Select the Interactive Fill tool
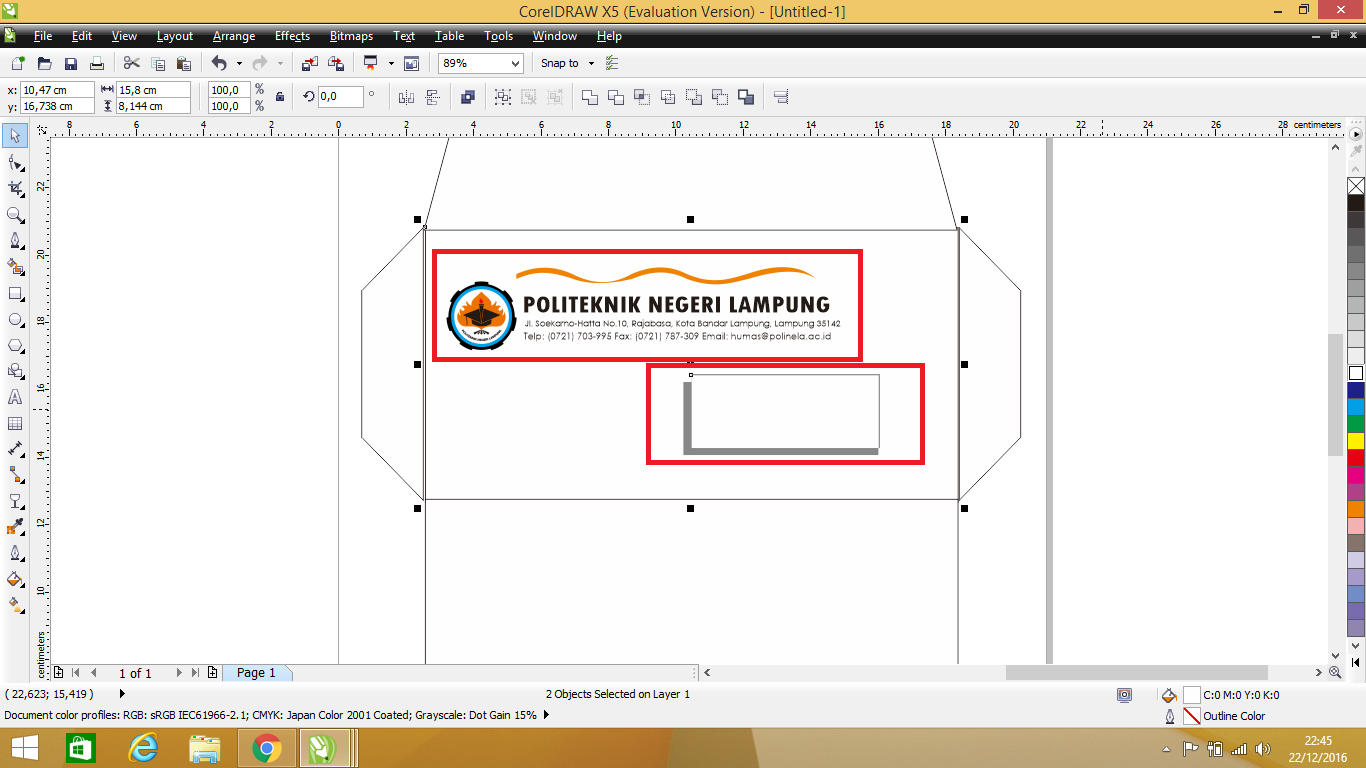Screen dimensions: 1366x768 pos(15,605)
